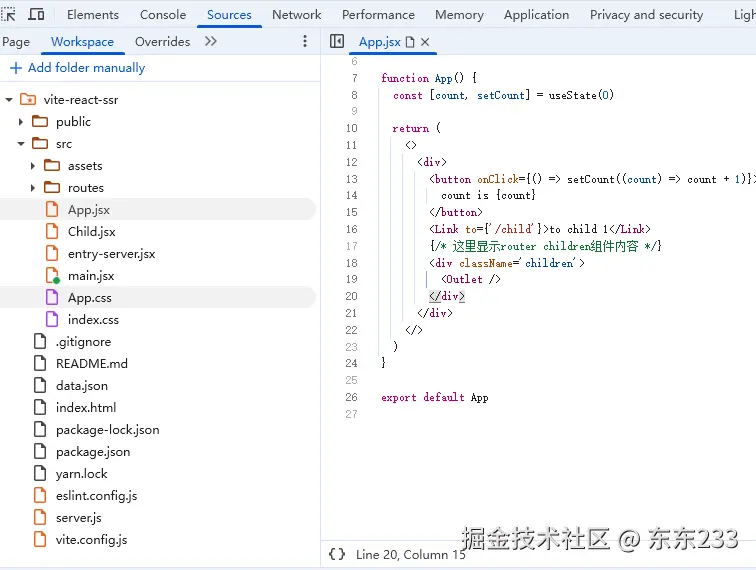Open the Network tab
This screenshot has height=570, width=756.
click(297, 15)
